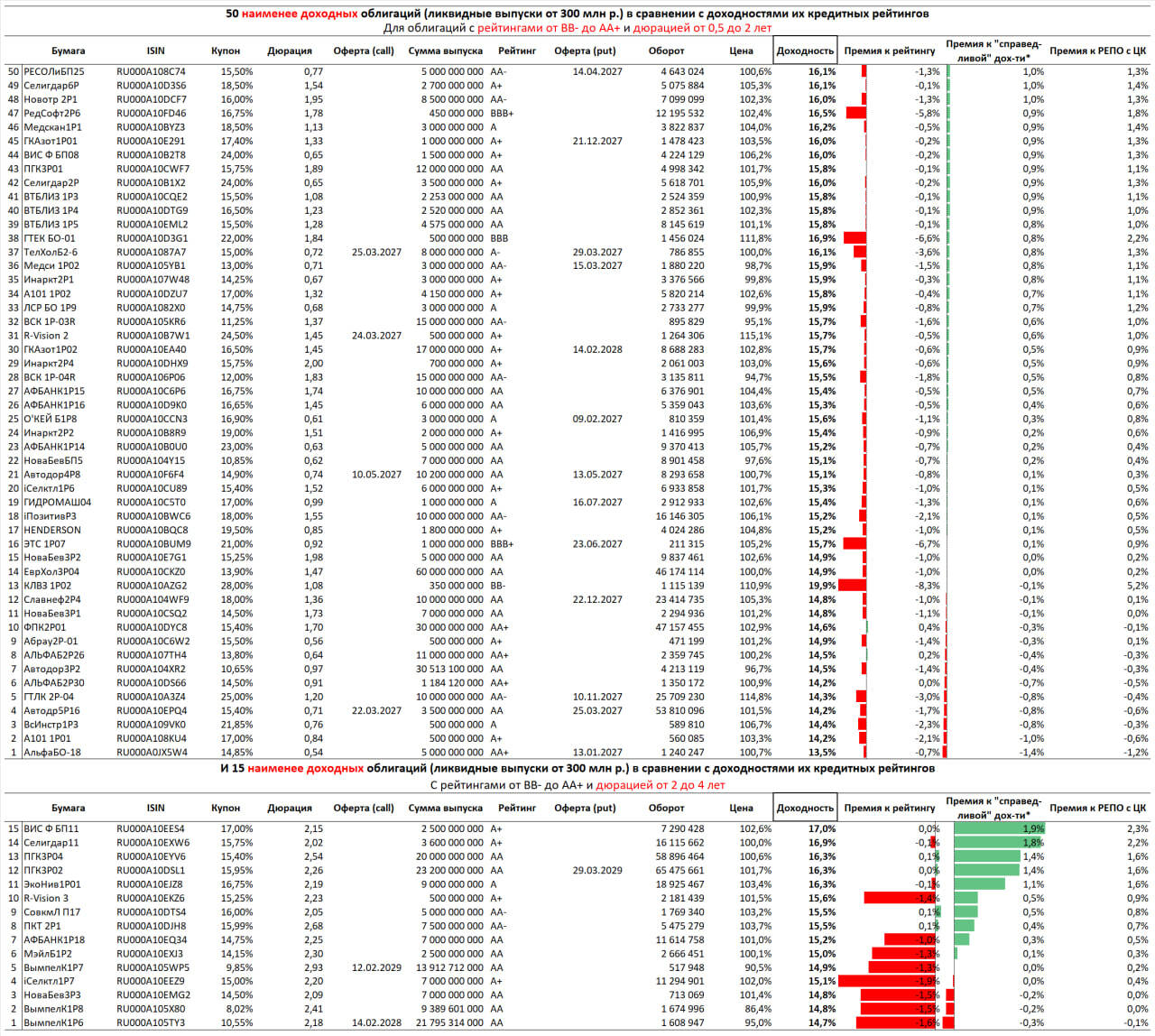Click yield value 19,9% for КЛВЗ 1Р02
1155x1036 pixels.
822,586
